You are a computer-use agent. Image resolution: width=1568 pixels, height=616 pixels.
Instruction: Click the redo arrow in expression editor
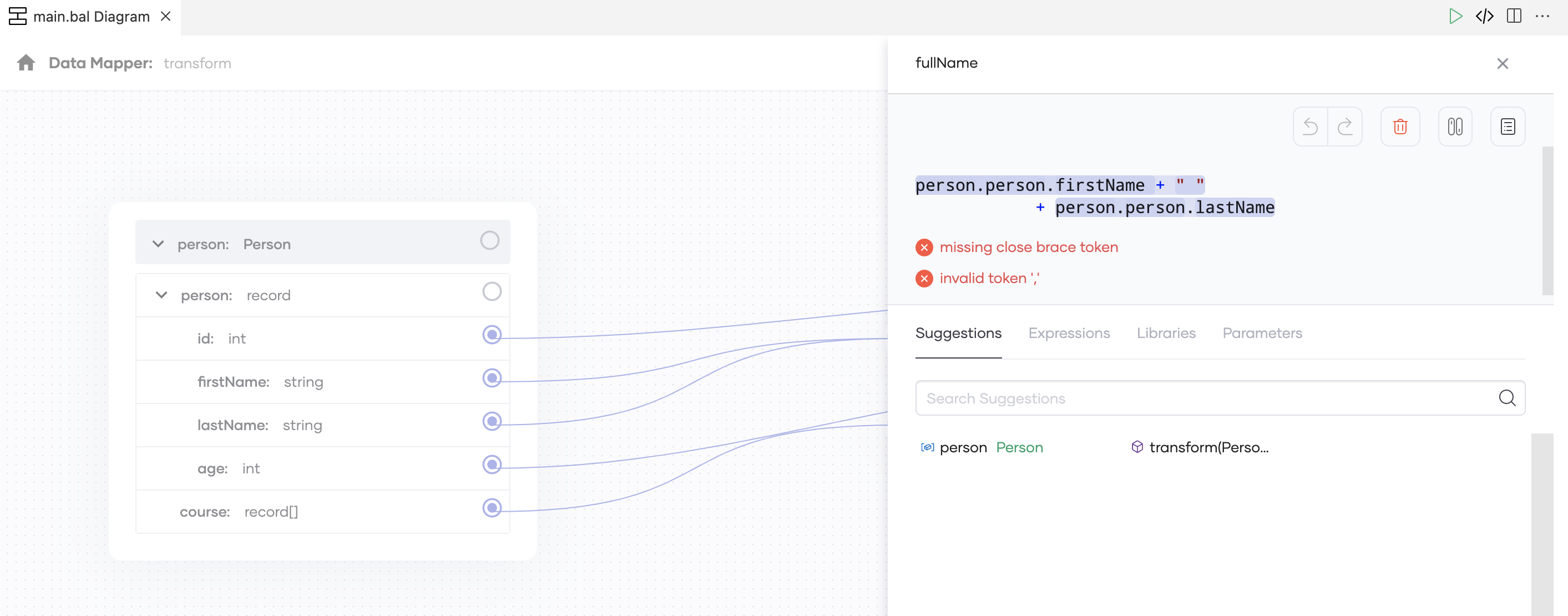tap(1344, 127)
